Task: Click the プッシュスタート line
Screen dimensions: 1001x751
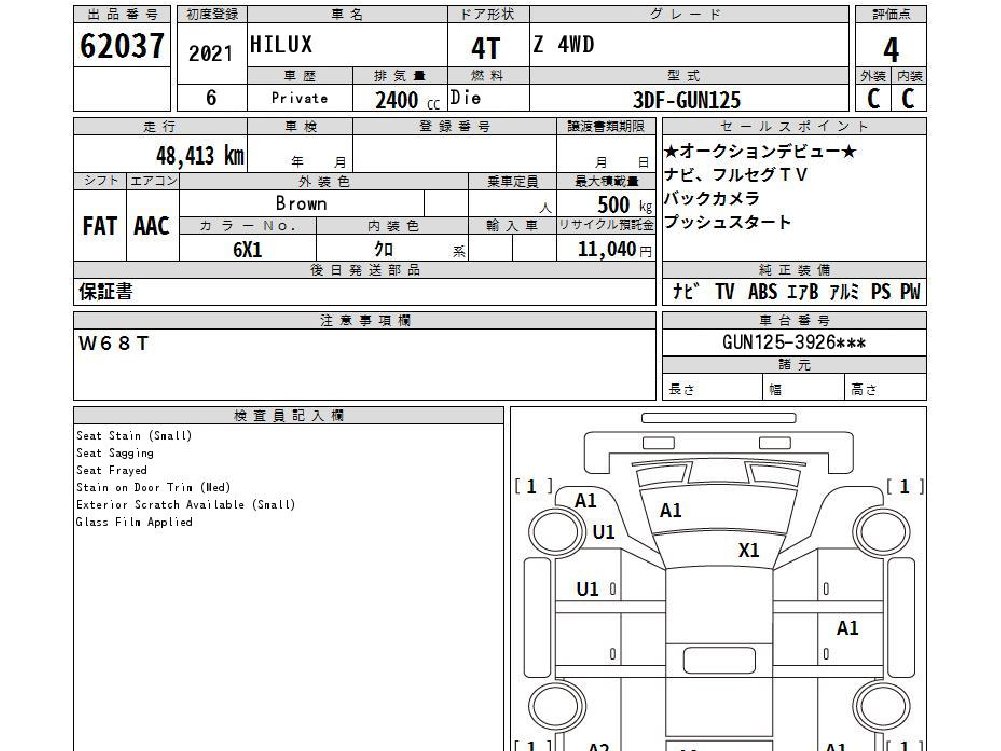Action: point(727,222)
